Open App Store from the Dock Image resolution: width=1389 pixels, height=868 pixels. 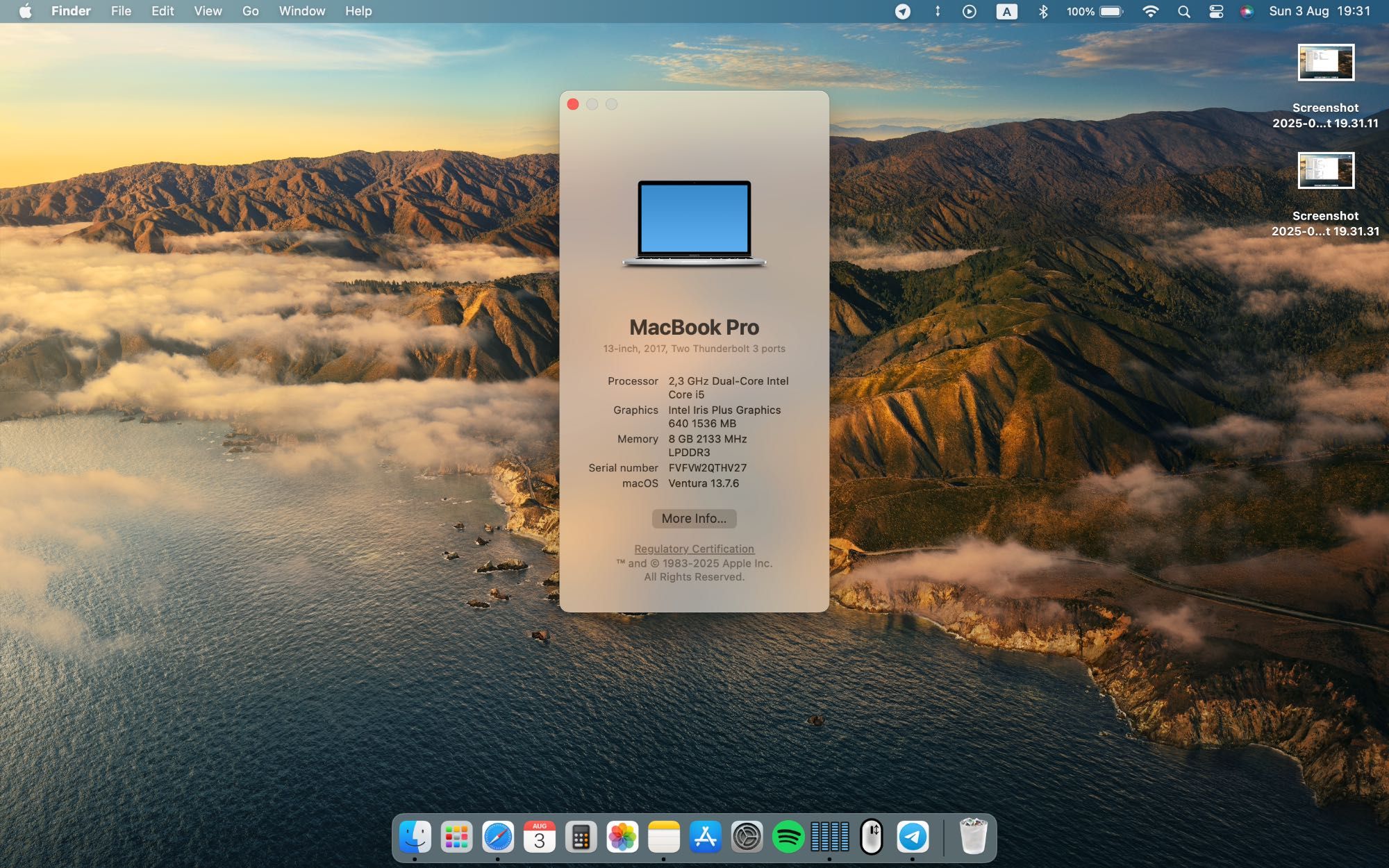click(706, 837)
